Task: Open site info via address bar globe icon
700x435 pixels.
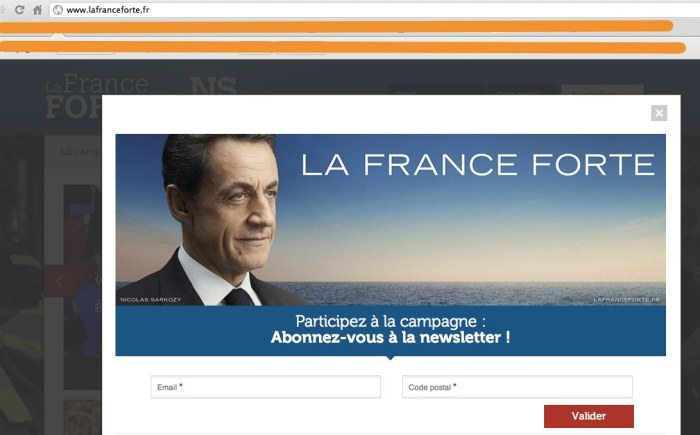Action: (x=58, y=10)
